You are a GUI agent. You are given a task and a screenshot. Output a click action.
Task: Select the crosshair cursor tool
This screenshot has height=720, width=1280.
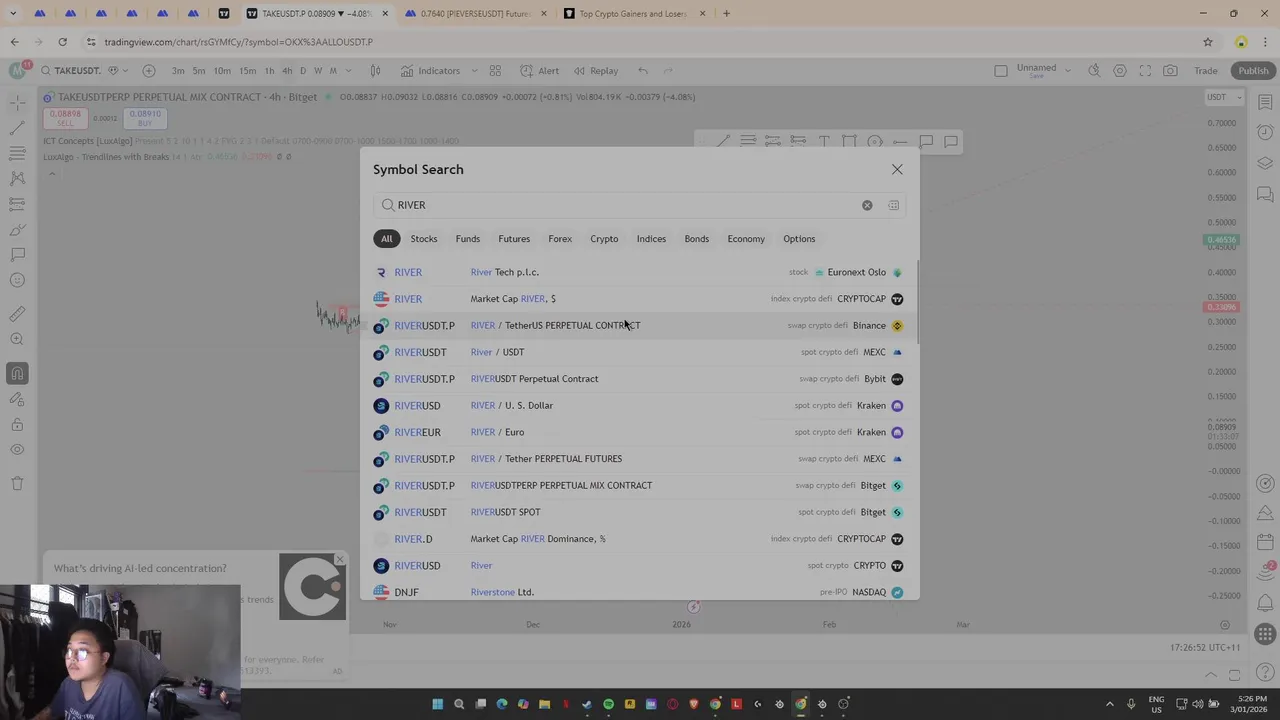17,102
